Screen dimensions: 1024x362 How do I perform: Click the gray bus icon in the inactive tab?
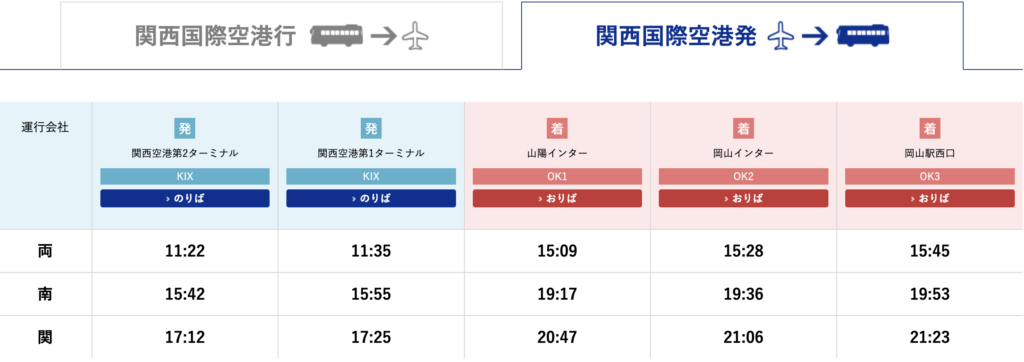click(336, 36)
